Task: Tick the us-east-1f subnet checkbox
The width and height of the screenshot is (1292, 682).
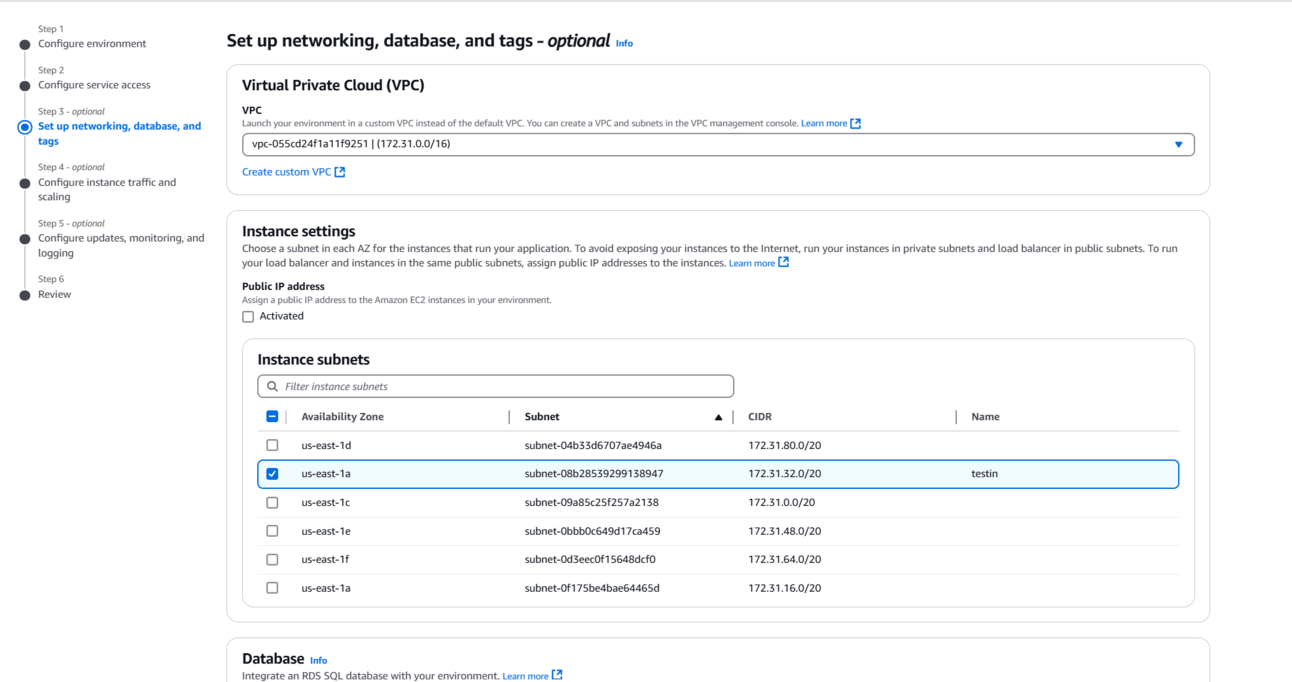Action: coord(272,560)
